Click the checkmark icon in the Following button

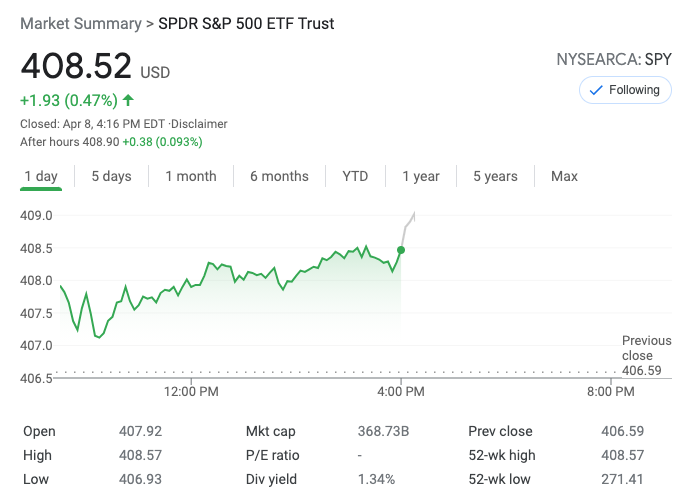point(596,90)
